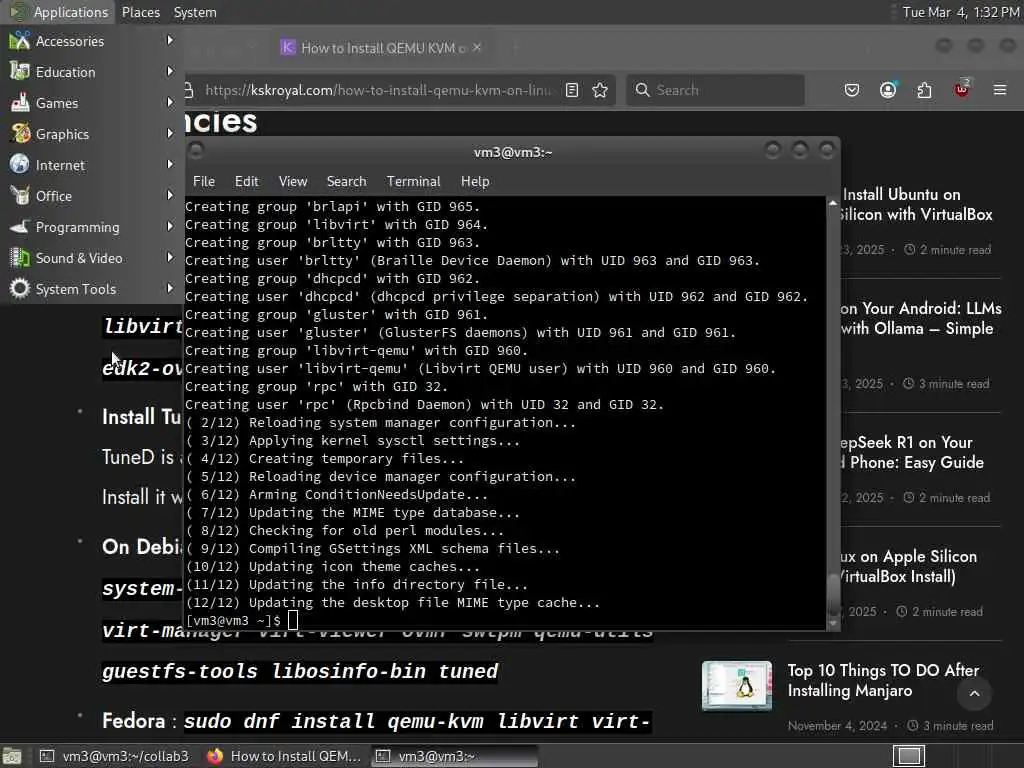Click the Graphics palette icon

tap(20, 133)
